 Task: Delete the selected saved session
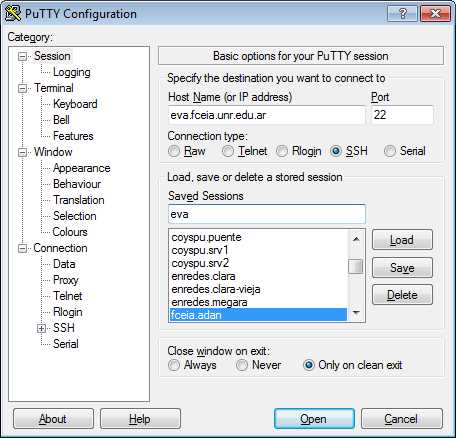[x=402, y=295]
